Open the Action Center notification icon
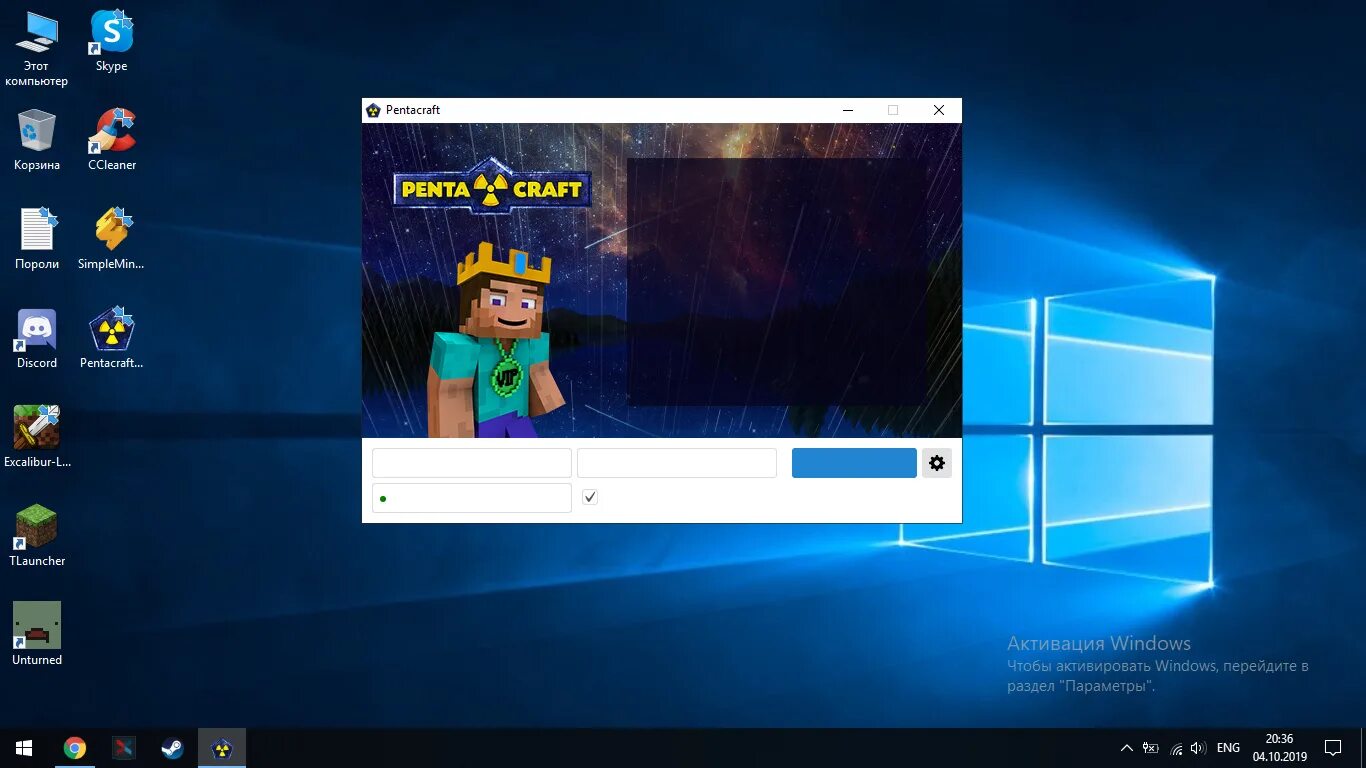The width and height of the screenshot is (1366, 768). (1333, 748)
